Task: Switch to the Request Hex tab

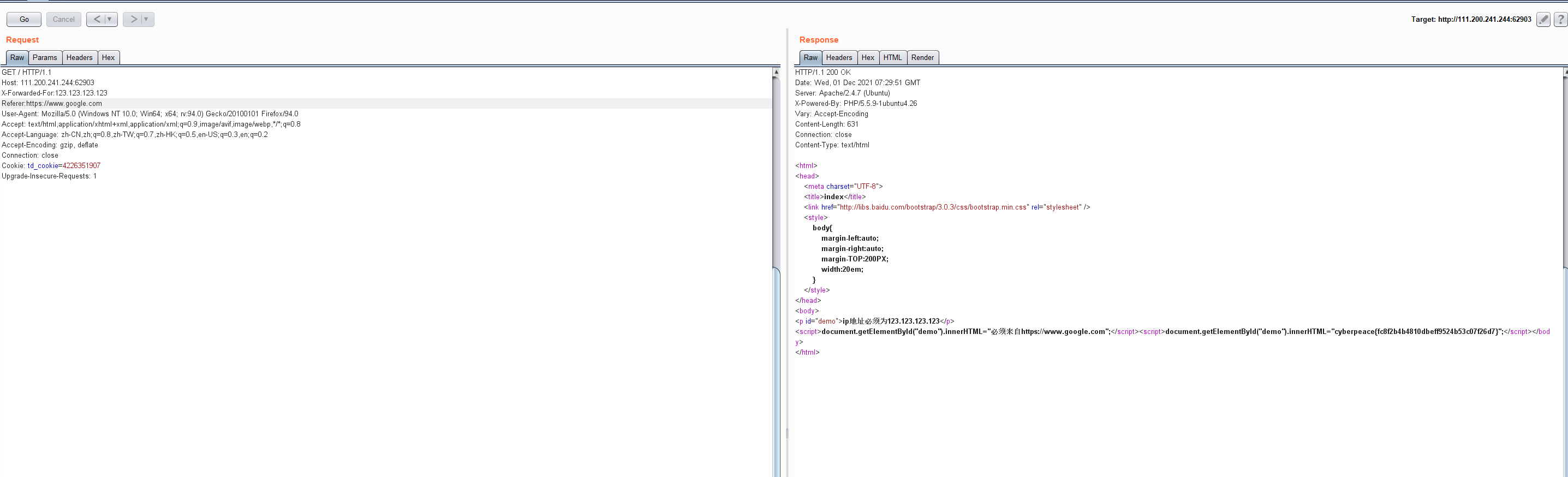Action: pyautogui.click(x=109, y=58)
